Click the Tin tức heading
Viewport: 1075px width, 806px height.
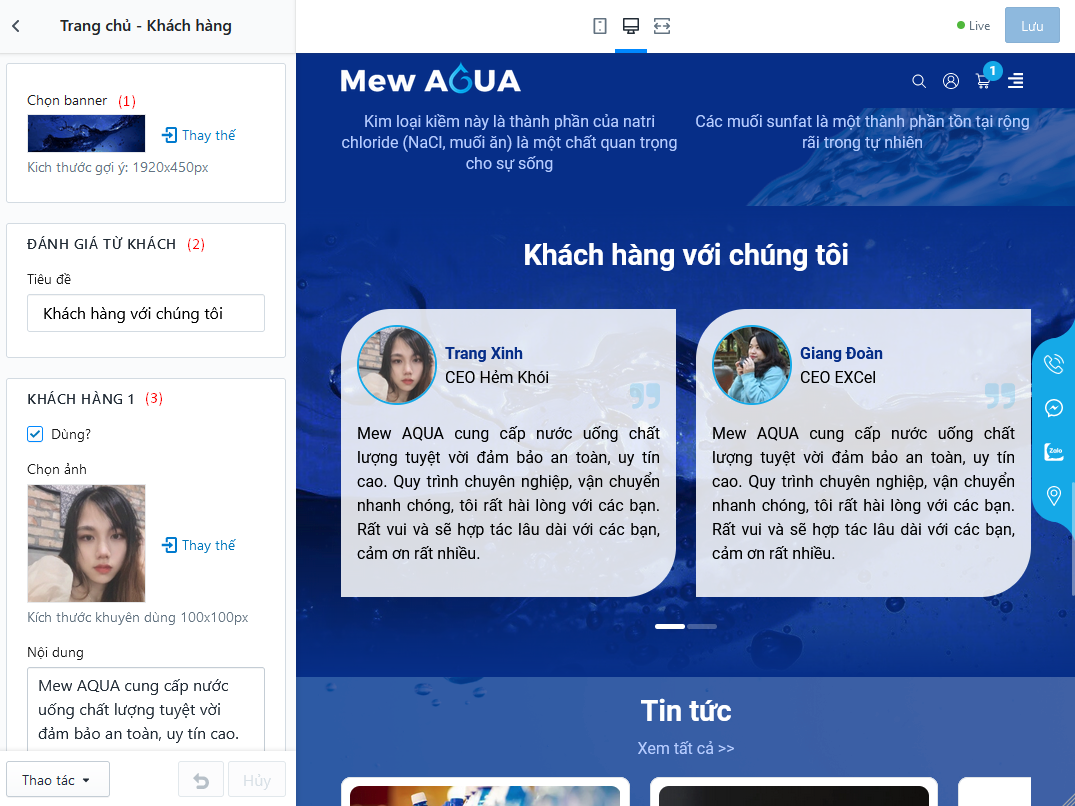tap(686, 711)
